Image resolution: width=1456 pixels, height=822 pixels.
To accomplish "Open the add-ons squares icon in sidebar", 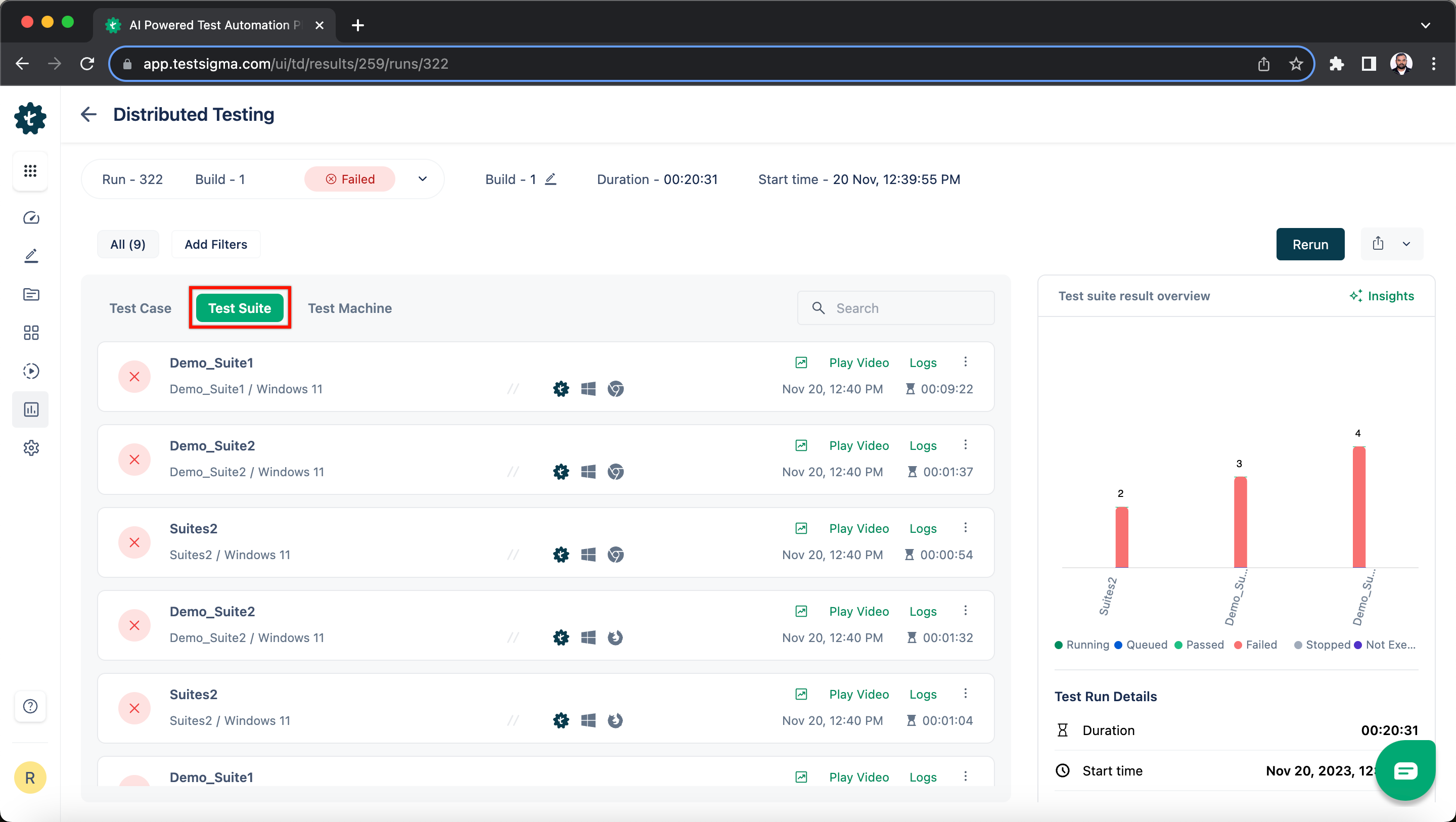I will 31,333.
